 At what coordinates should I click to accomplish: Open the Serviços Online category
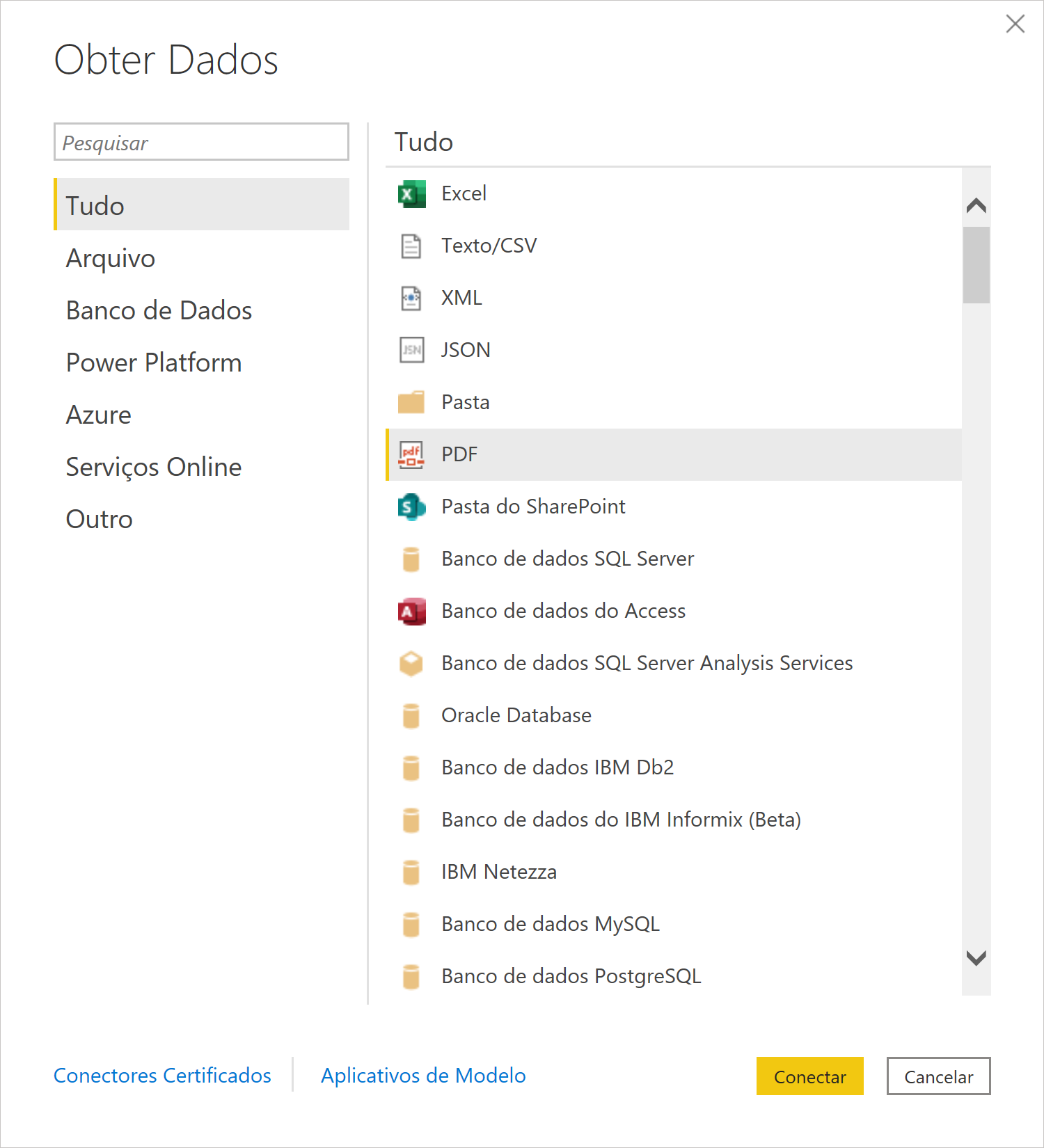click(201, 467)
